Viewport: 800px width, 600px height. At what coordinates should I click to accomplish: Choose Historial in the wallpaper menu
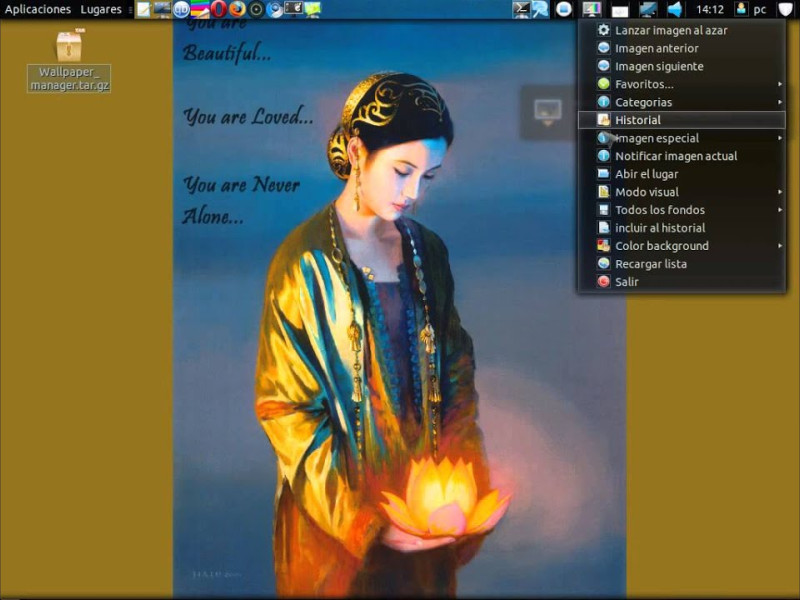coord(682,120)
